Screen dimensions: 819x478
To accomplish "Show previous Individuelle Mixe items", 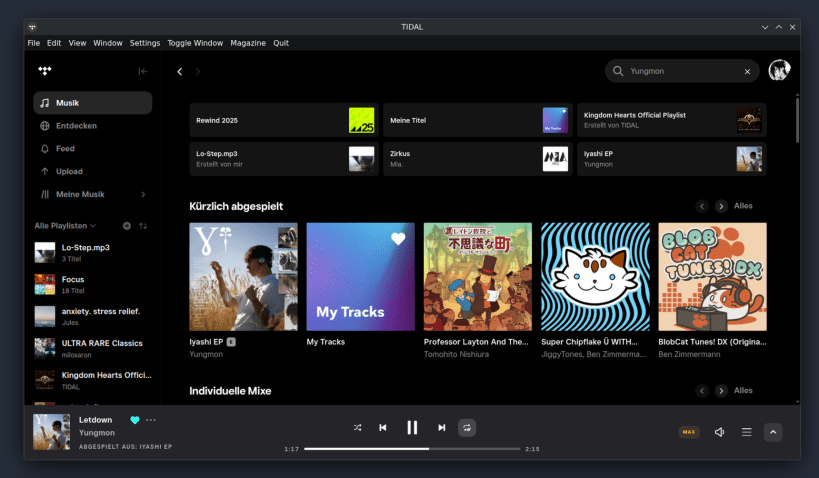I will point(702,391).
